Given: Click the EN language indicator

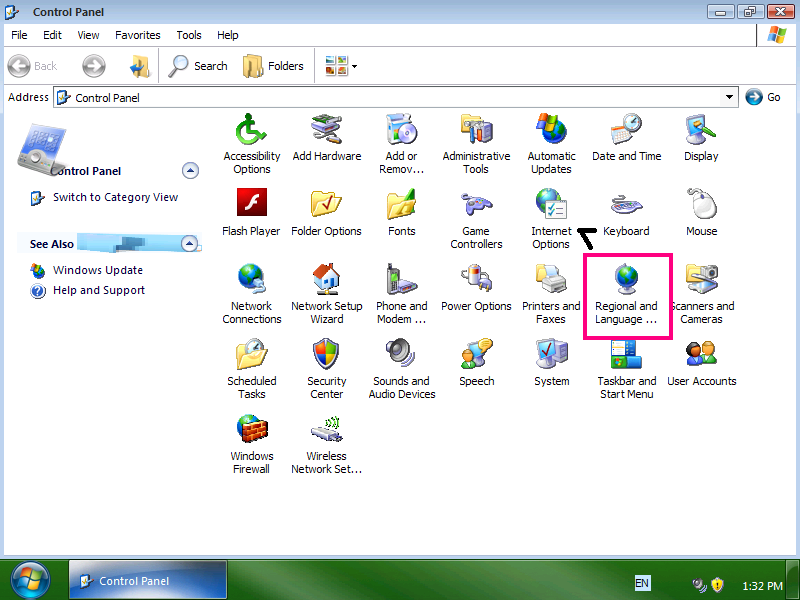Looking at the screenshot, I should (642, 583).
